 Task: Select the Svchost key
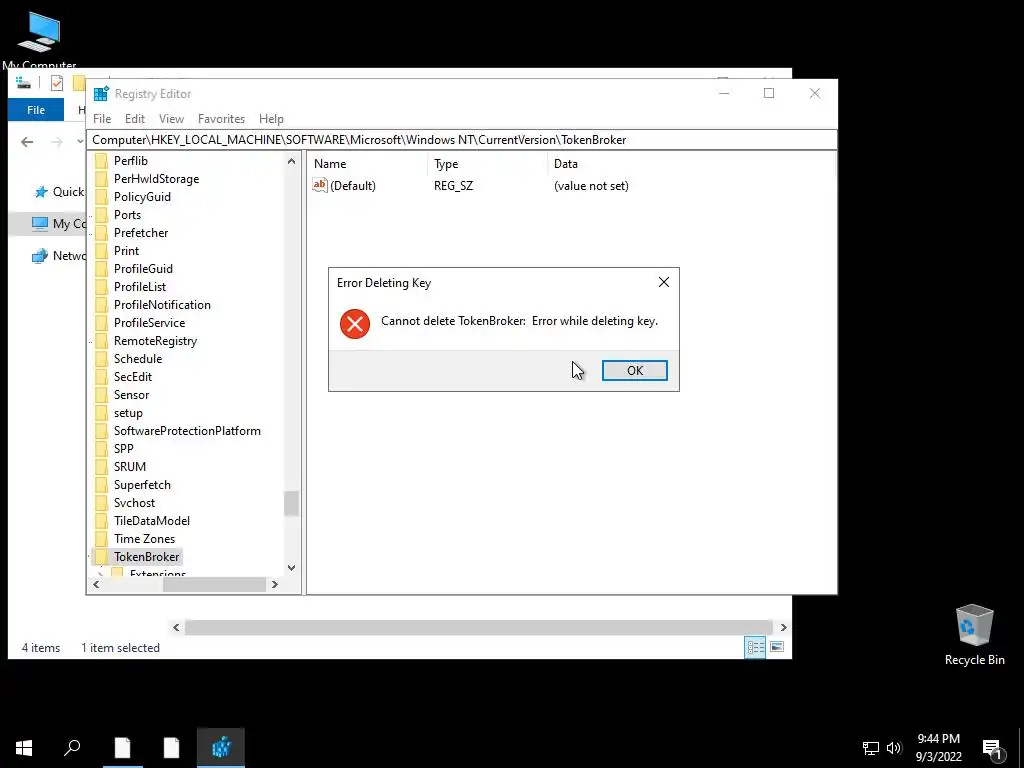[x=134, y=503]
